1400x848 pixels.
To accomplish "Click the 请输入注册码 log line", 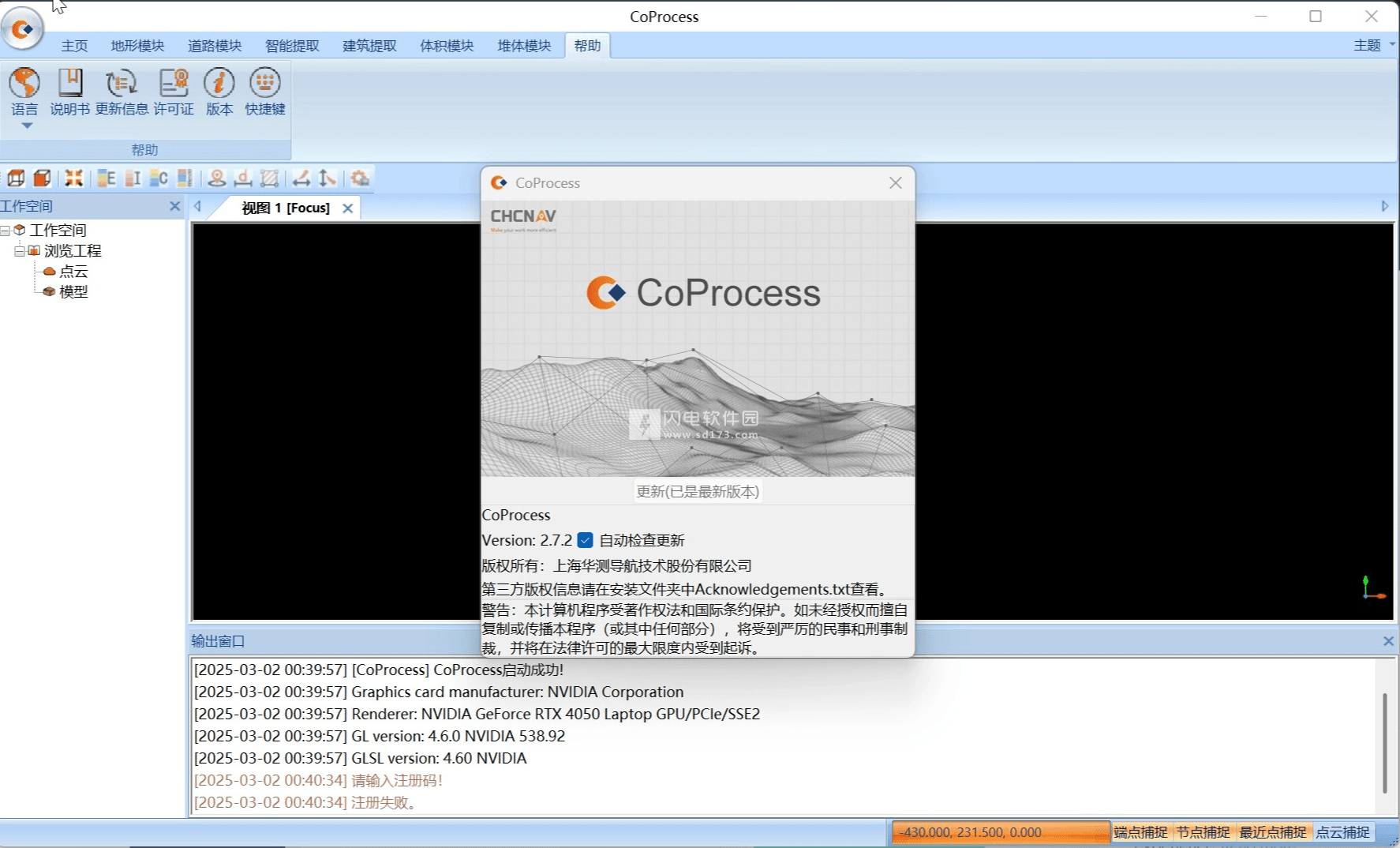I will (318, 780).
